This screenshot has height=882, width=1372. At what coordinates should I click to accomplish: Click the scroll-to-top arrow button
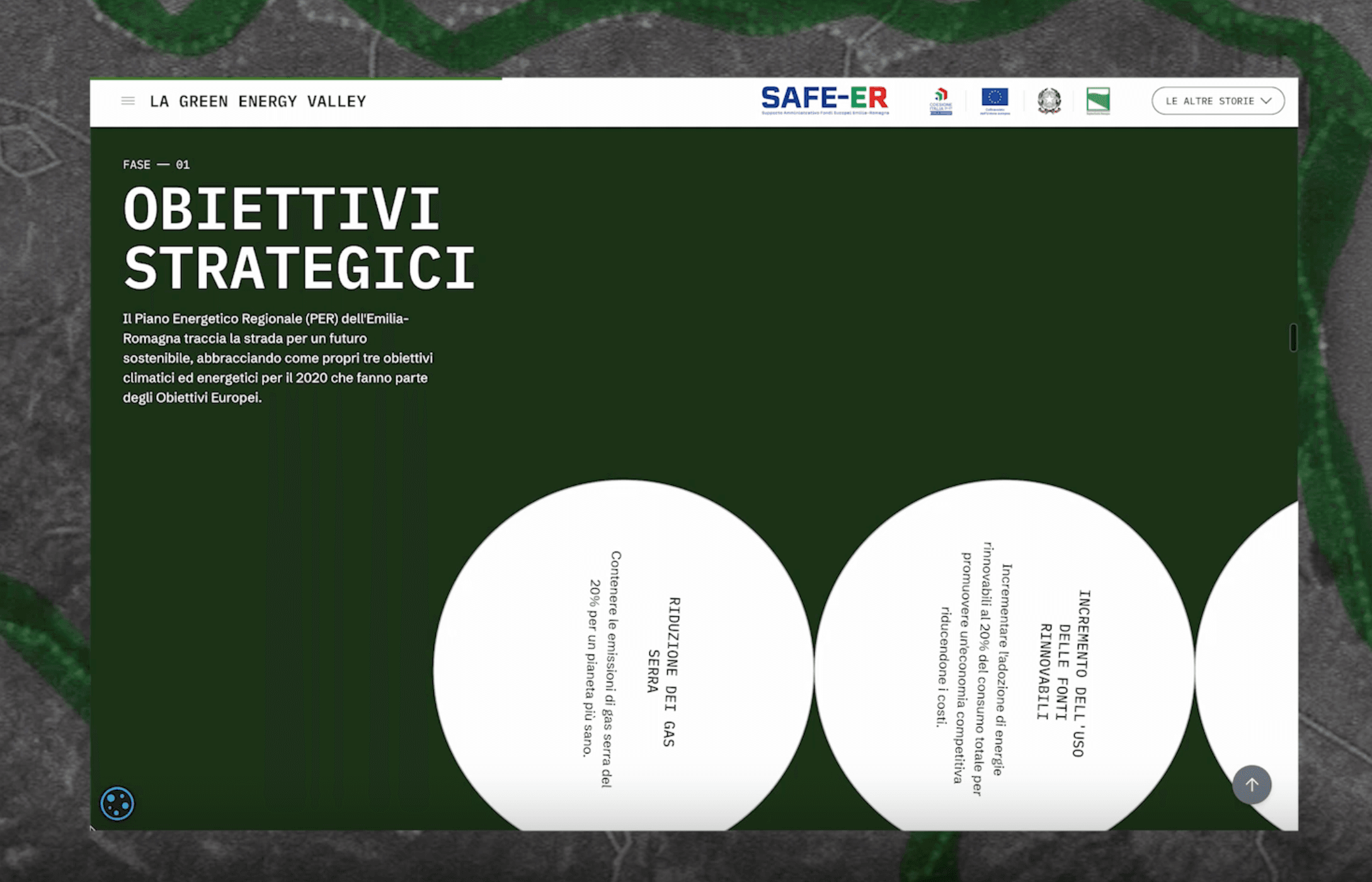point(1251,784)
